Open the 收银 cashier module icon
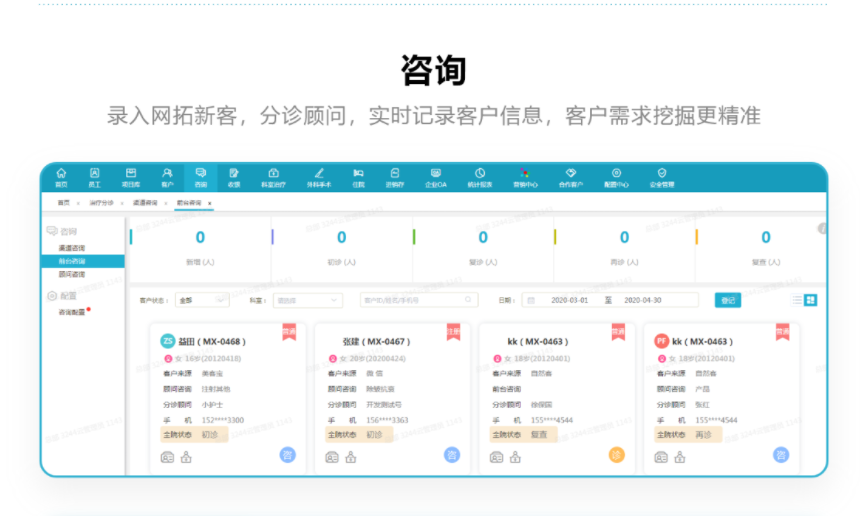Image resolution: width=860 pixels, height=516 pixels. (234, 178)
